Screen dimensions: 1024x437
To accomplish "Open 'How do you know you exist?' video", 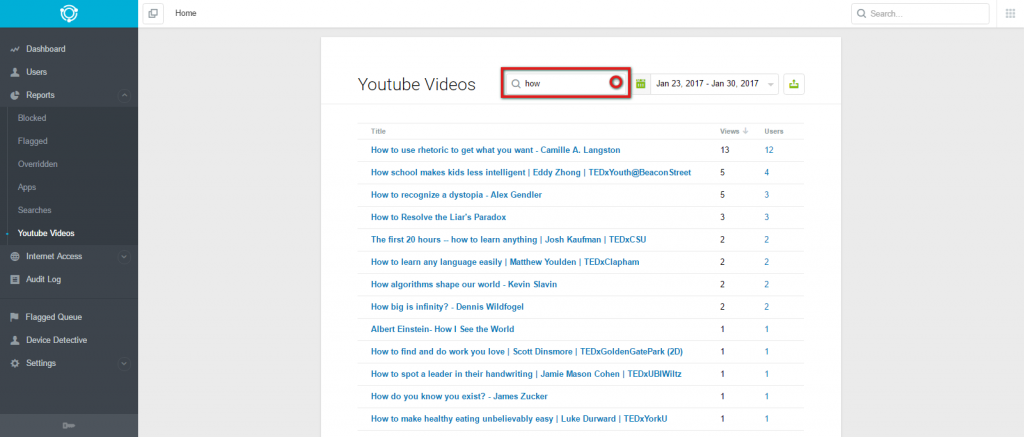I will pos(459,396).
